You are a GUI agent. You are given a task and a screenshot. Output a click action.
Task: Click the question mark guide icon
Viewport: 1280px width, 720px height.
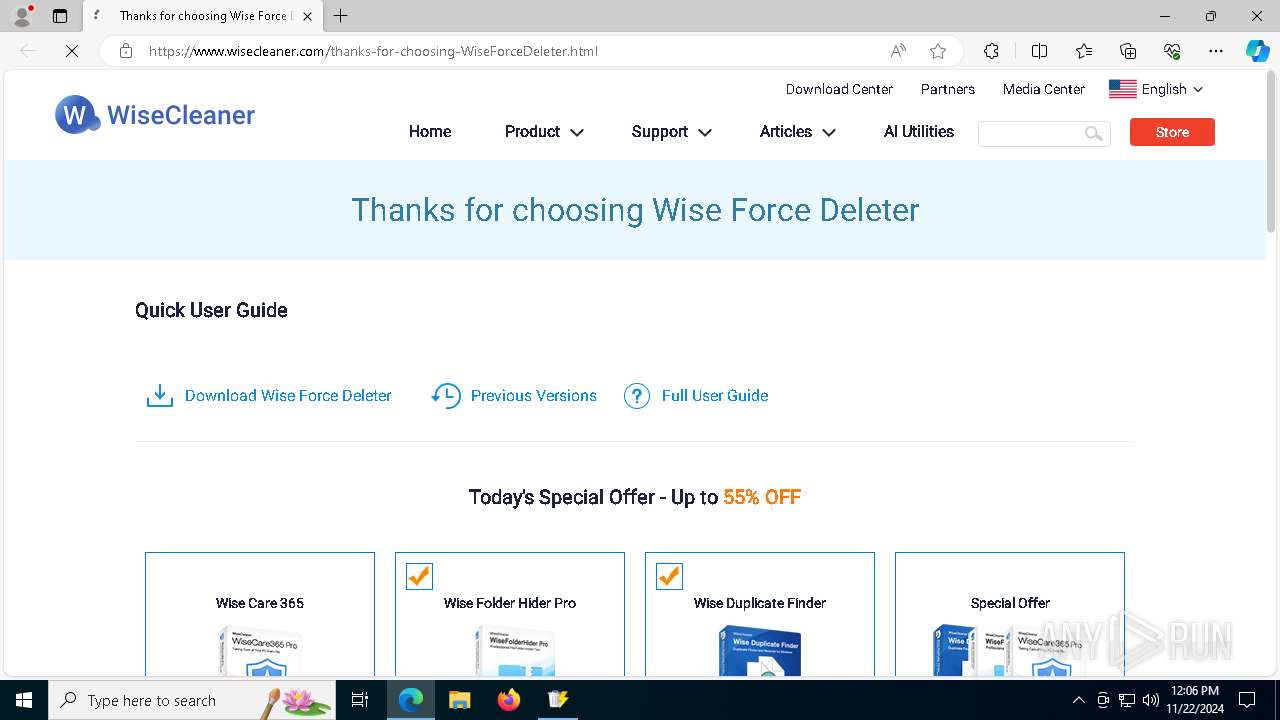637,396
